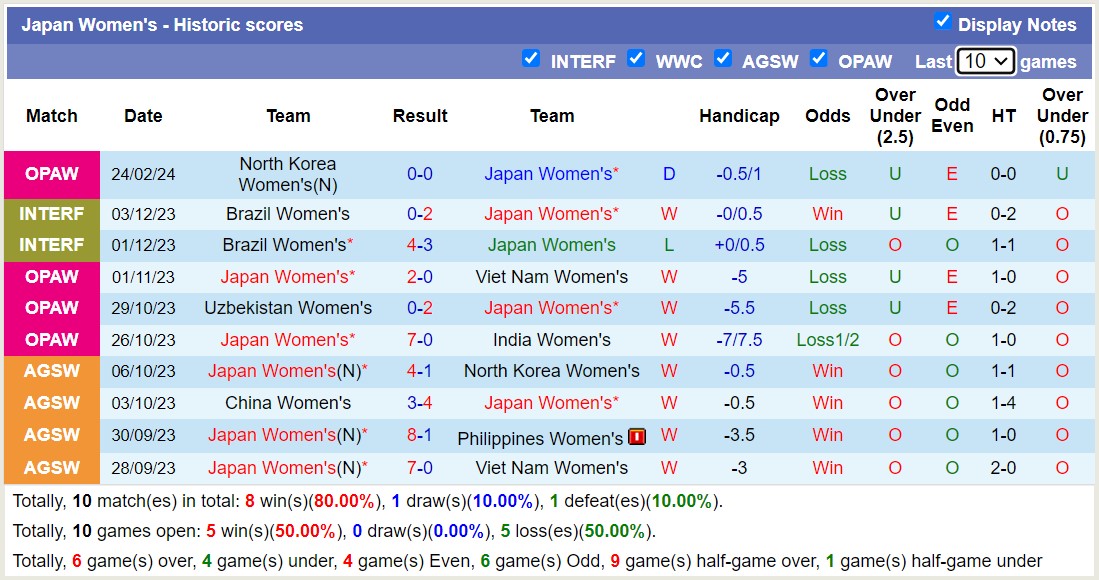The height and width of the screenshot is (580, 1099).
Task: Open China Women's team page
Action: [x=288, y=403]
